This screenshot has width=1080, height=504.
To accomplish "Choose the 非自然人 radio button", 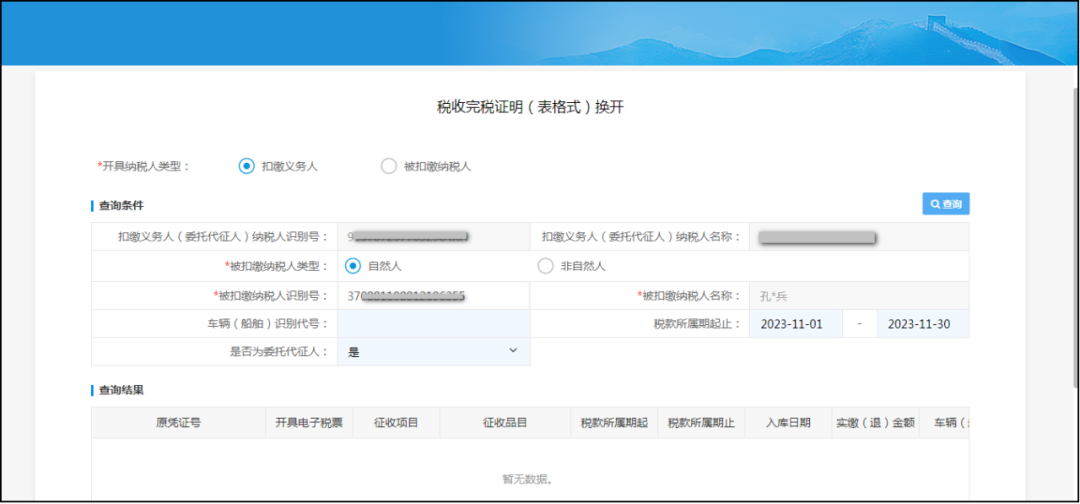I will point(545,266).
